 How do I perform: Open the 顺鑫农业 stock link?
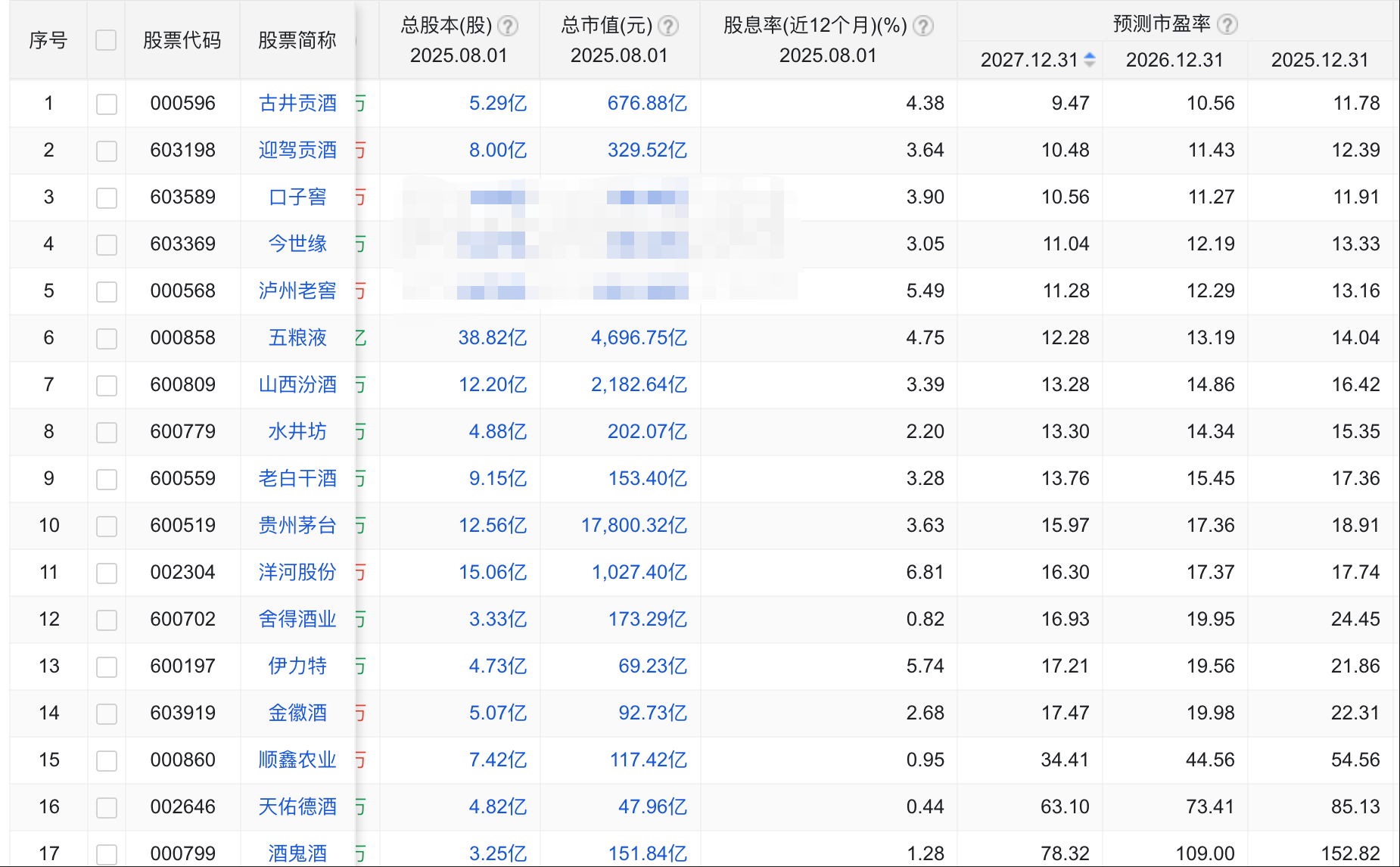(x=297, y=760)
